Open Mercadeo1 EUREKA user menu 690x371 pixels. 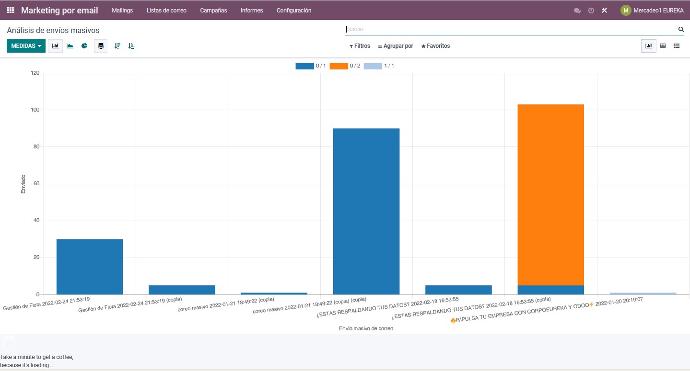click(x=652, y=10)
